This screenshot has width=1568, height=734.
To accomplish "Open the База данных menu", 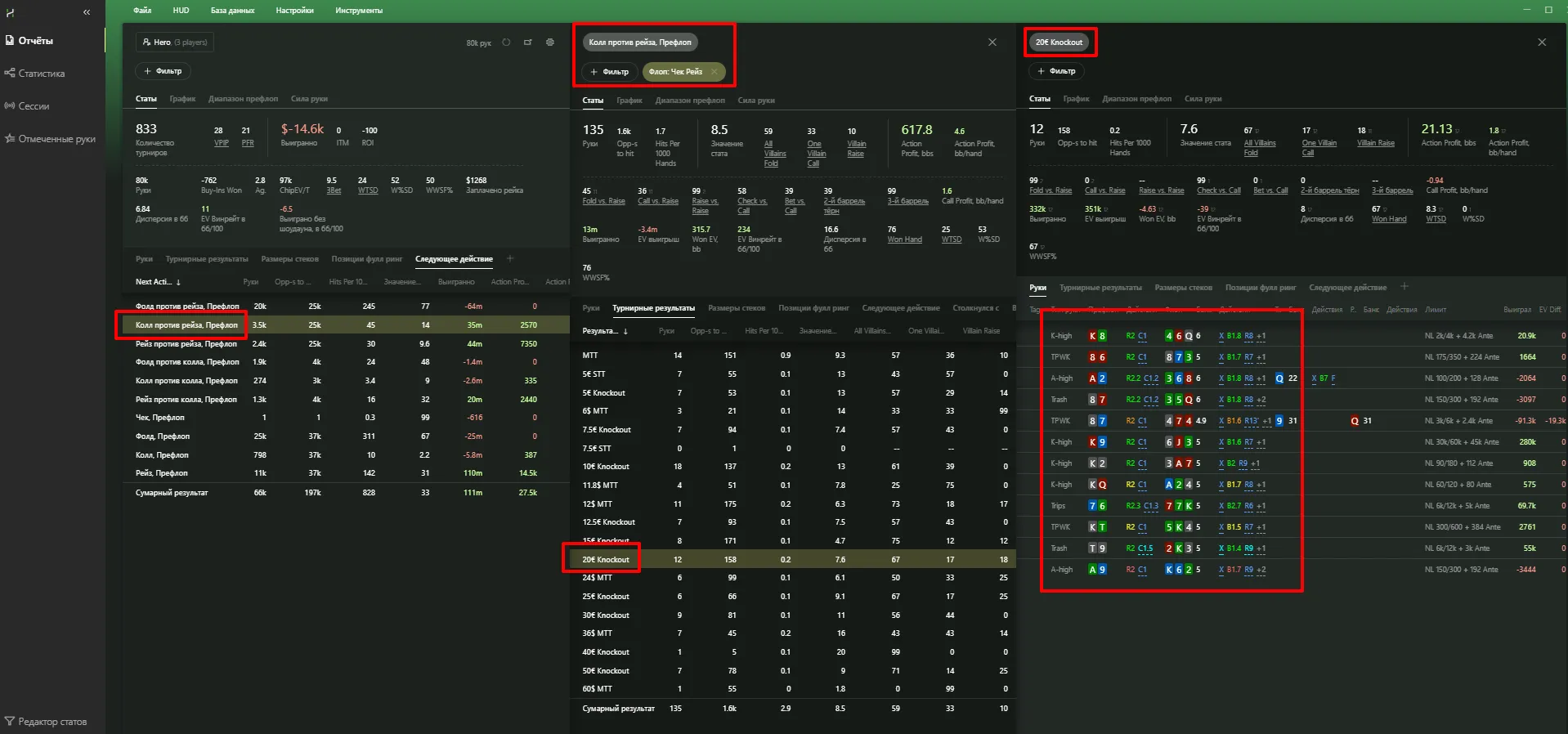I will pyautogui.click(x=232, y=11).
